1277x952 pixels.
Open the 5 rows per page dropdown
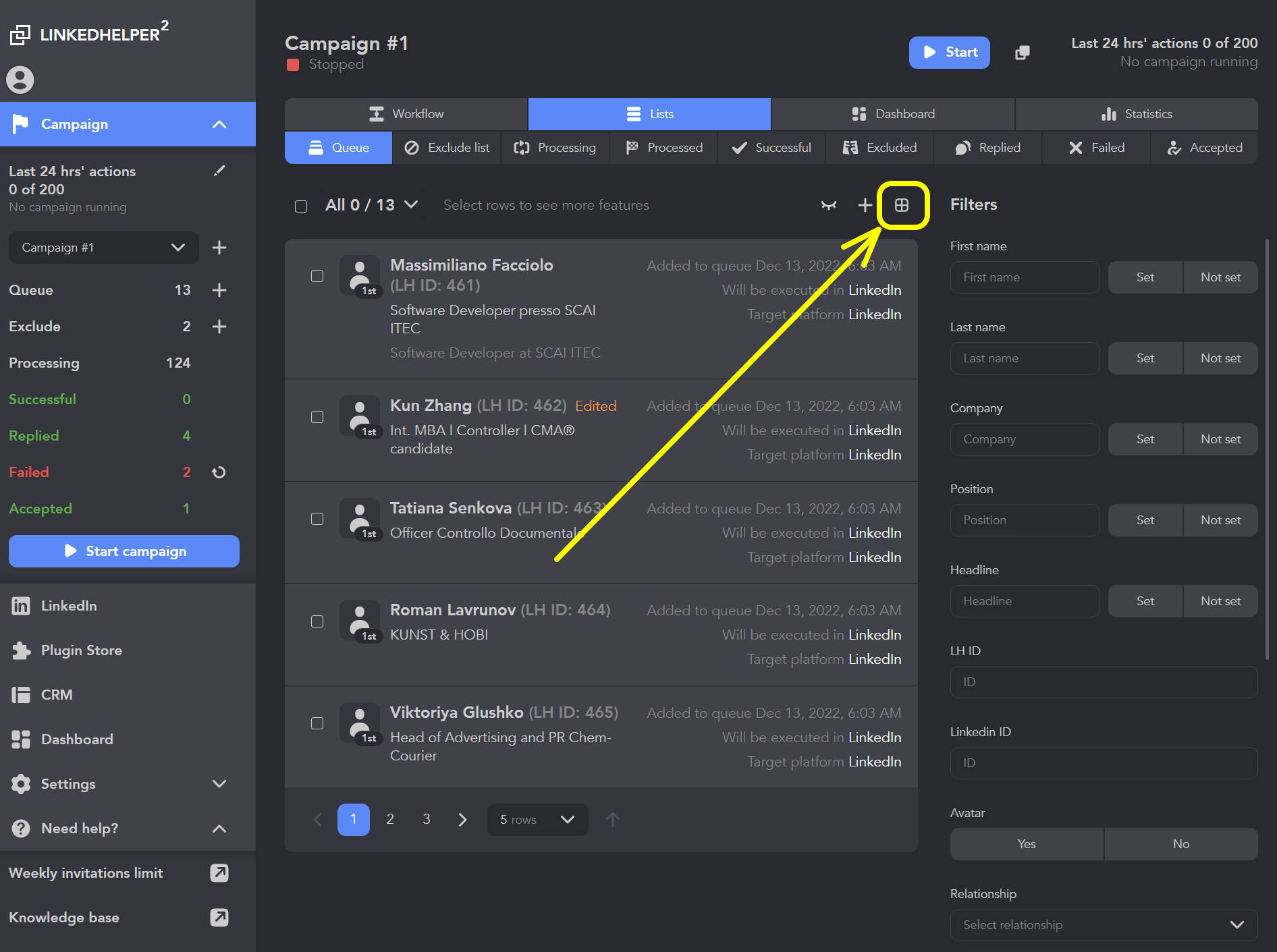537,820
